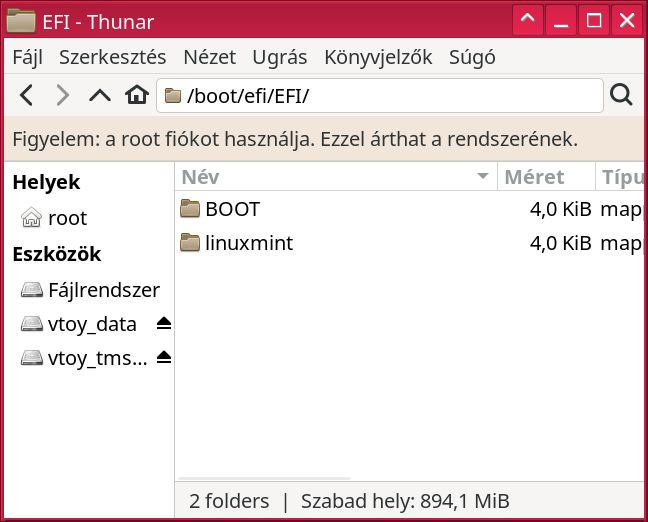Eject the vtoy_tms... drive

click(x=164, y=358)
